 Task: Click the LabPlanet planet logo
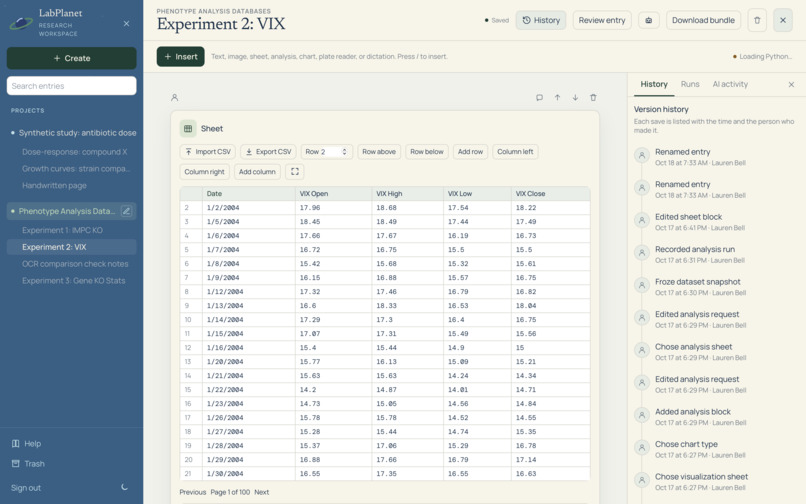(21, 23)
